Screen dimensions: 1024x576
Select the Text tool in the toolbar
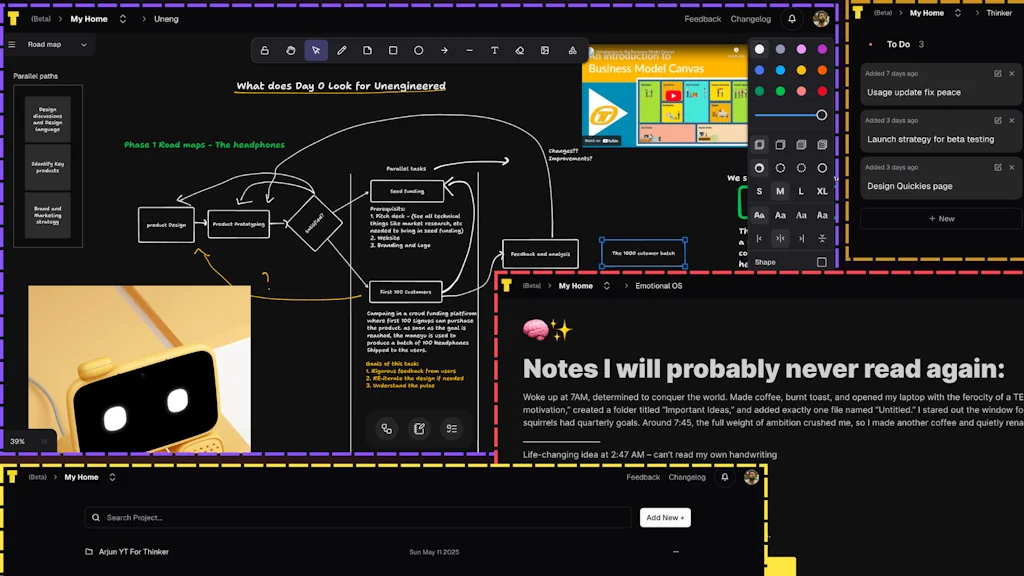496,50
